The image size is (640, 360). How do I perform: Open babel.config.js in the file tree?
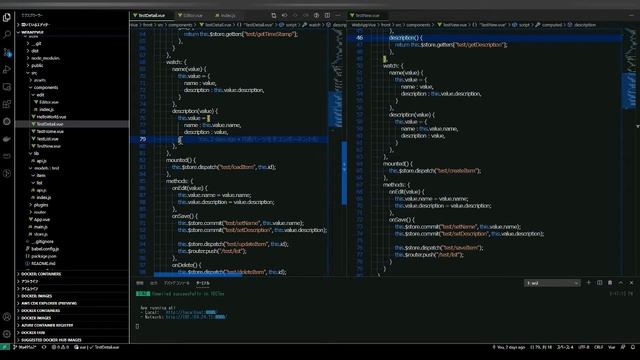click(x=45, y=249)
